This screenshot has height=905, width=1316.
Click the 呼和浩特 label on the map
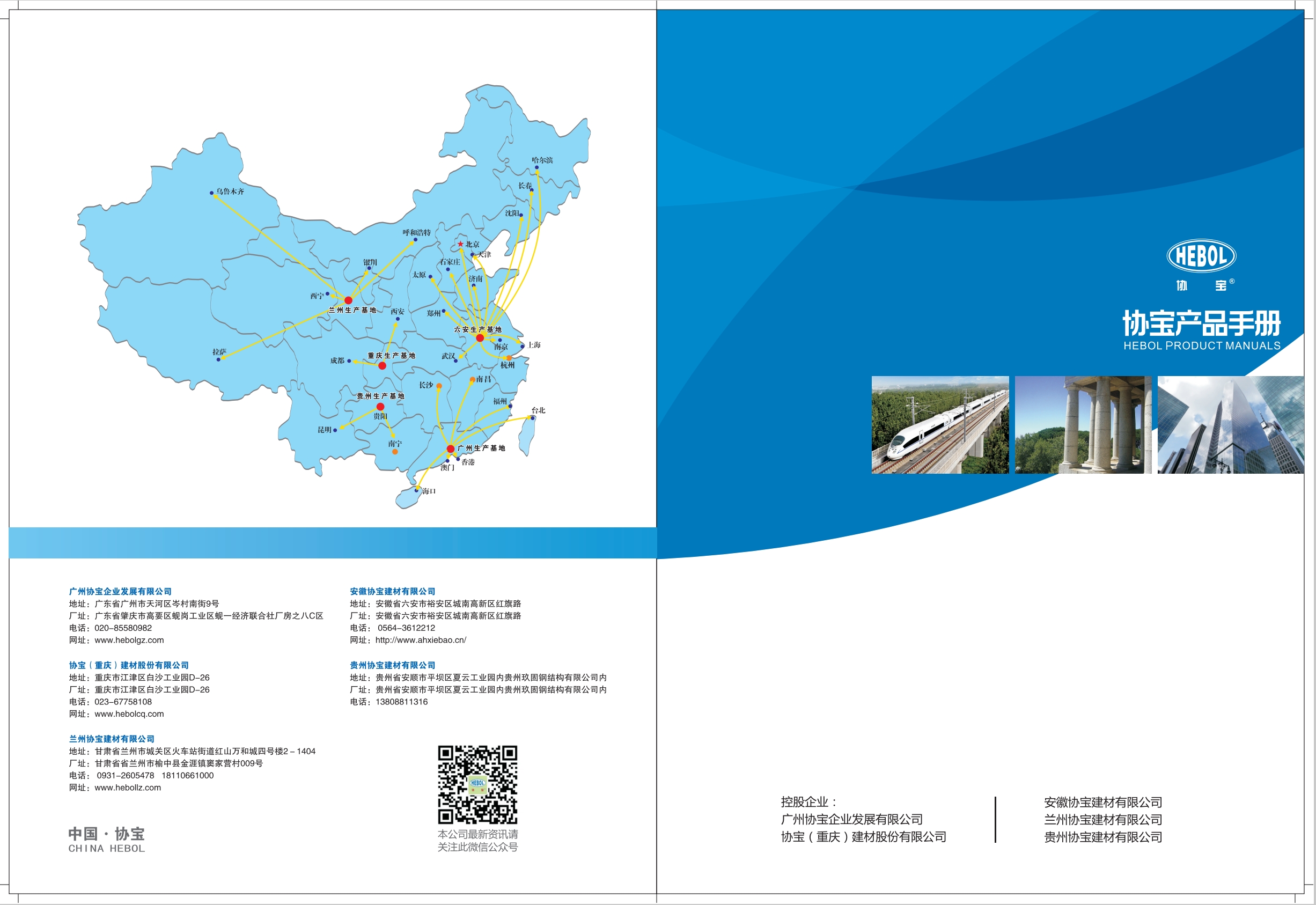coord(417,233)
